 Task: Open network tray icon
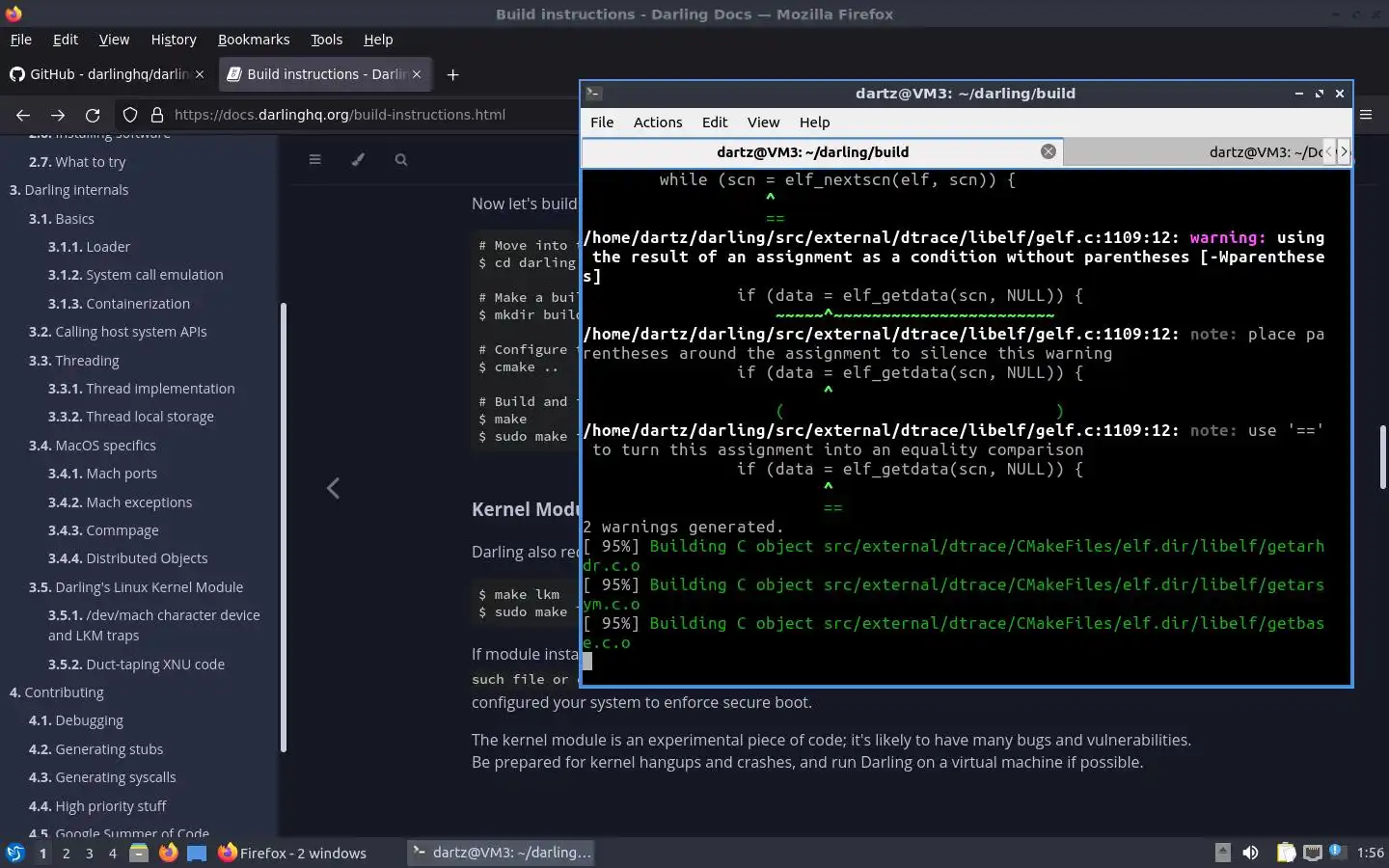pyautogui.click(x=1312, y=853)
